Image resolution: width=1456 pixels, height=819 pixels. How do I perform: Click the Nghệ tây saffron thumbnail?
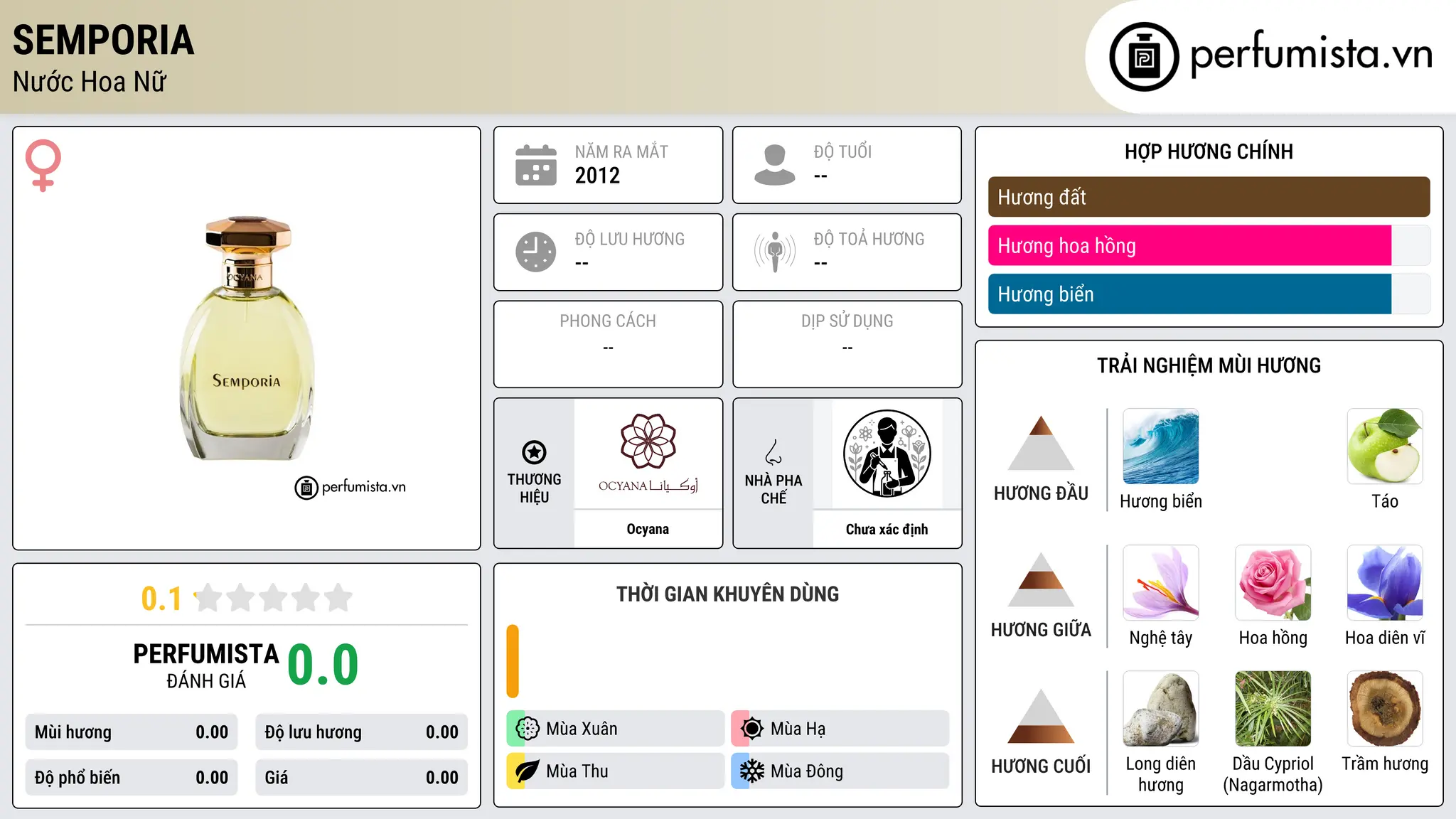tap(1161, 583)
